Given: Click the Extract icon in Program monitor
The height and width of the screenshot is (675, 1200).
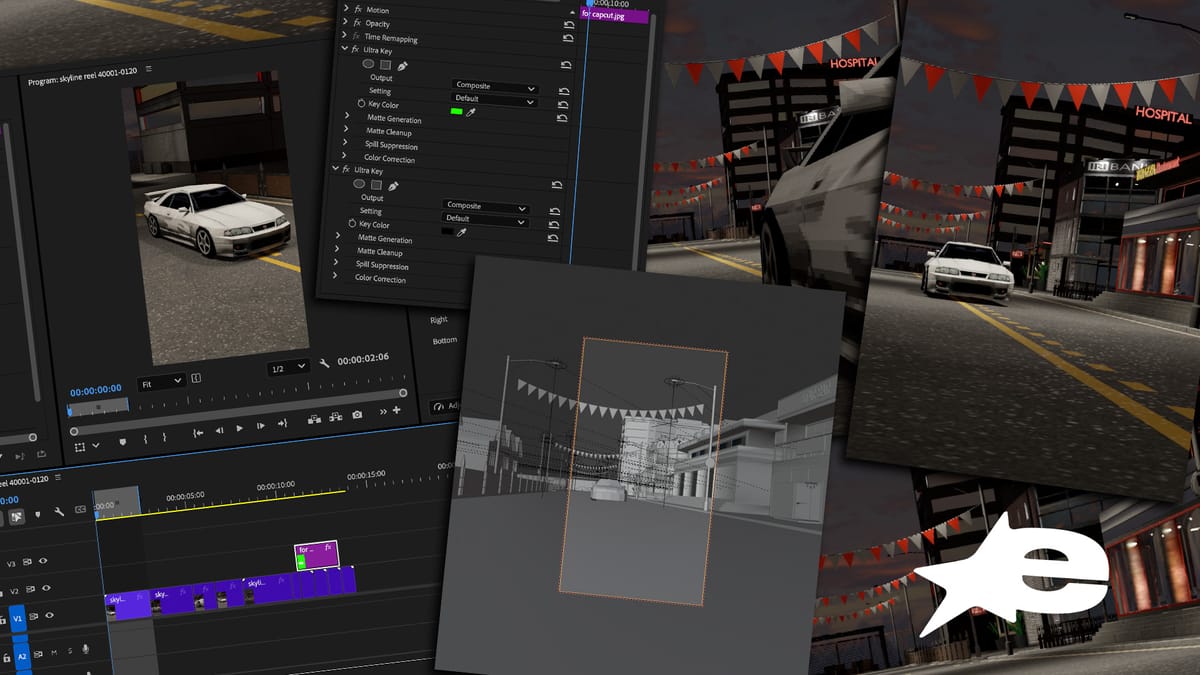Looking at the screenshot, I should click(334, 414).
